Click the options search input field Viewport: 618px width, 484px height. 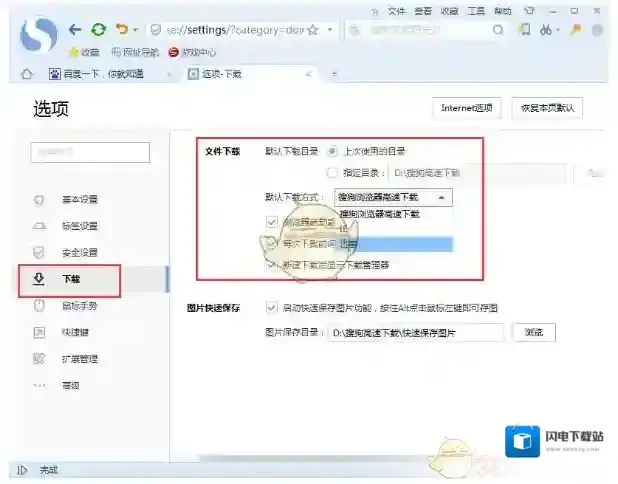[90, 152]
